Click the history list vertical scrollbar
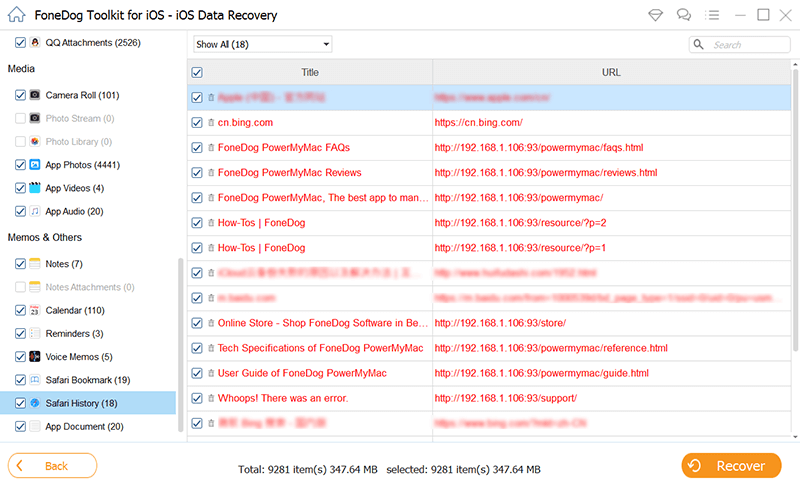This screenshot has width=800, height=489. (795, 209)
